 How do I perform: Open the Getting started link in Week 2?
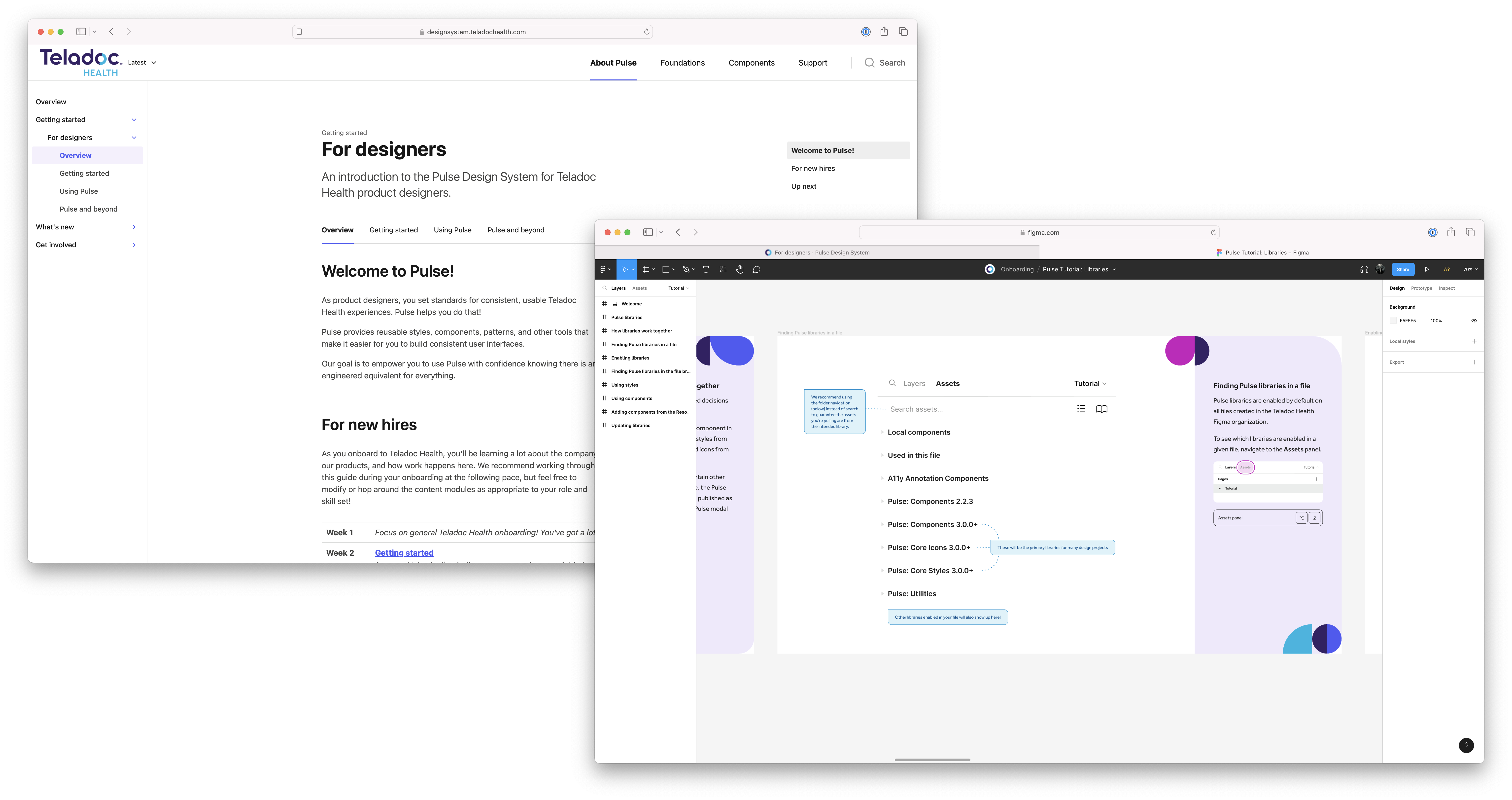tap(404, 553)
